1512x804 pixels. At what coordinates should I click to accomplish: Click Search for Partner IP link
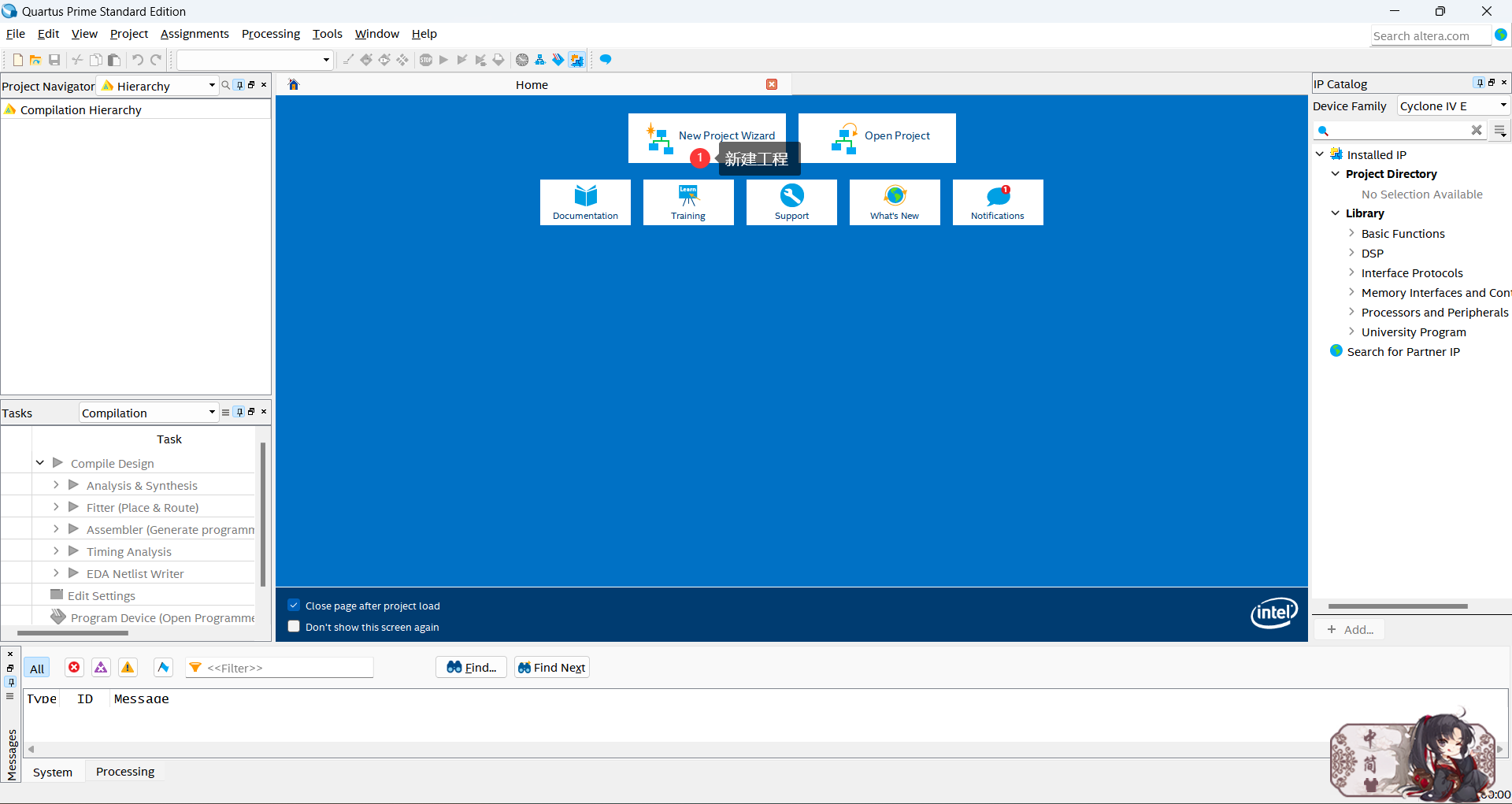pos(1403,352)
